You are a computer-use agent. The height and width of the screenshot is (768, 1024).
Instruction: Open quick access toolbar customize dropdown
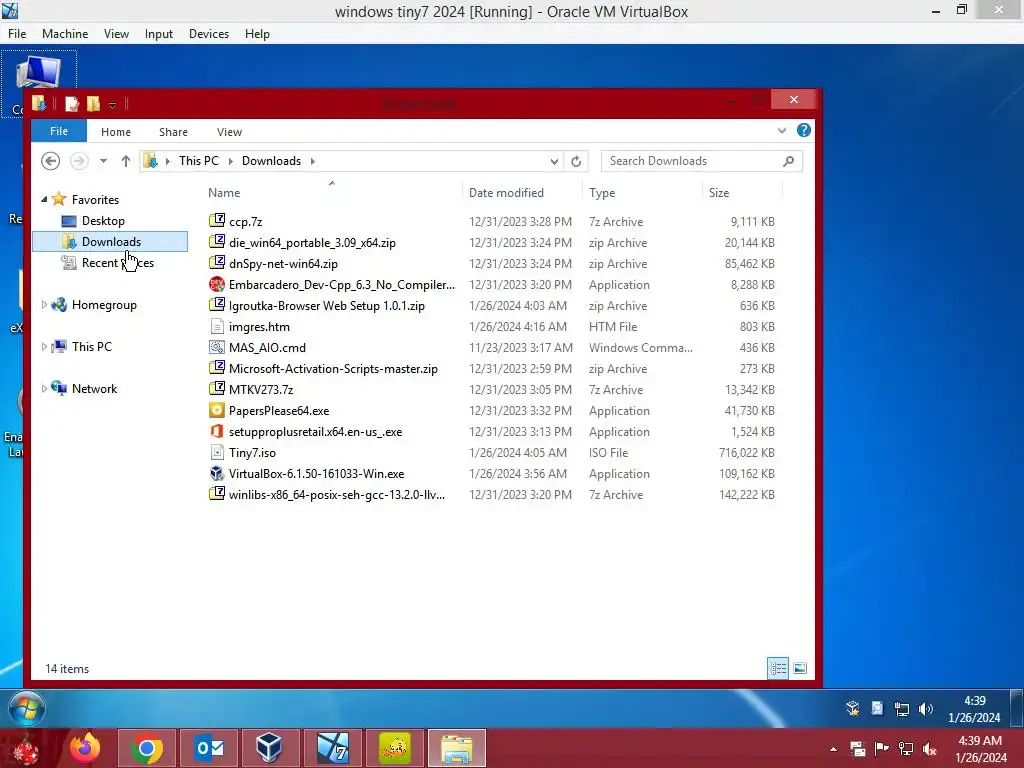(112, 104)
